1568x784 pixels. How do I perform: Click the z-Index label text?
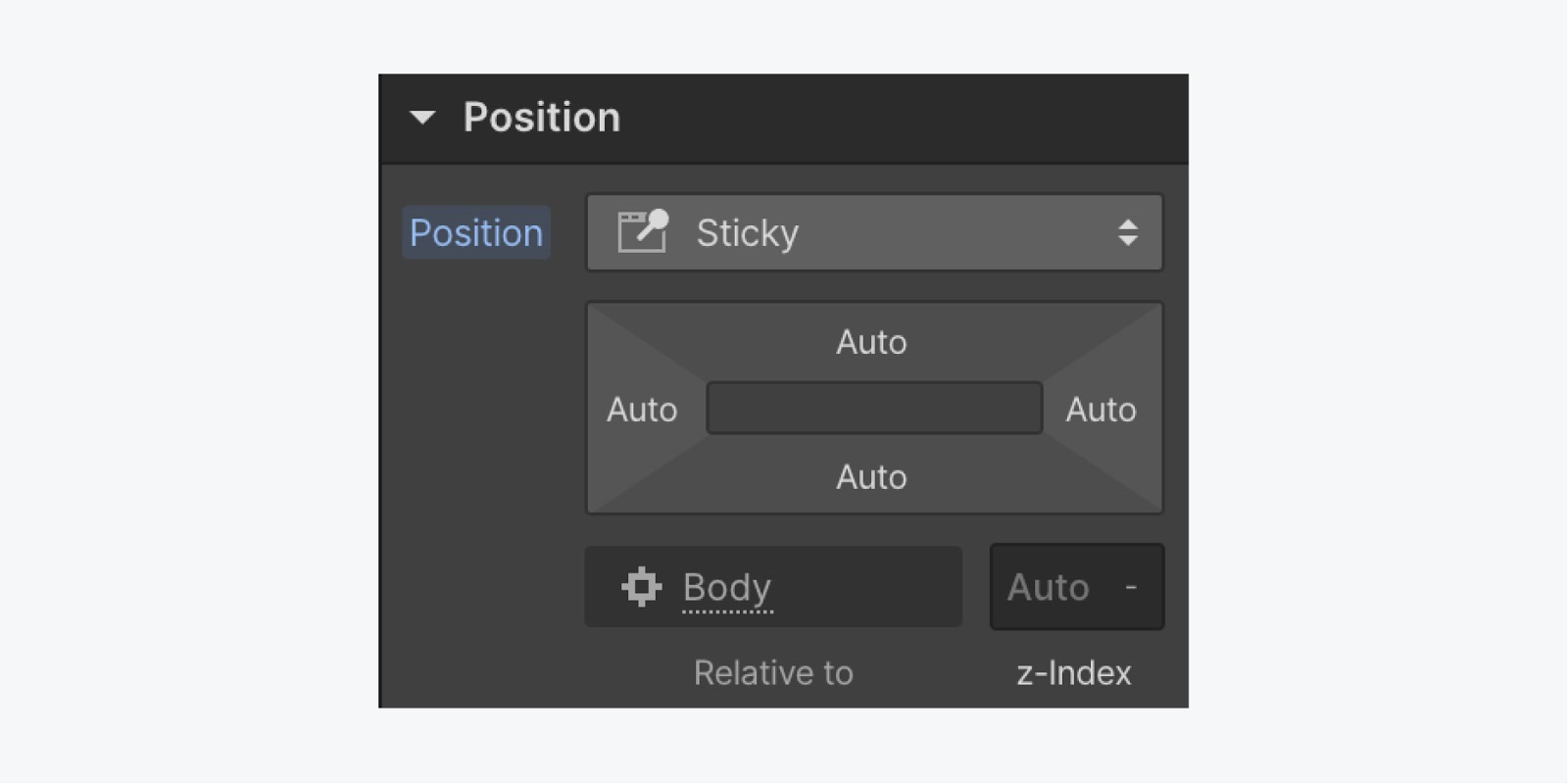pyautogui.click(x=1074, y=673)
